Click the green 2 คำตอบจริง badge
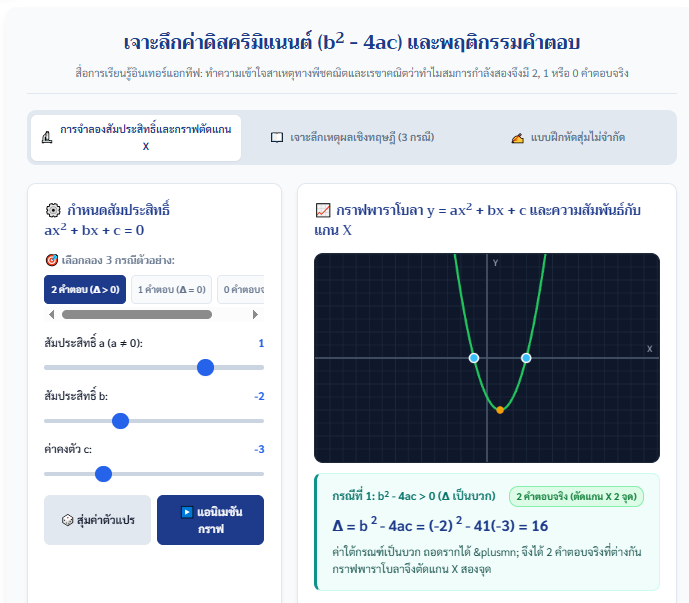 click(576, 497)
